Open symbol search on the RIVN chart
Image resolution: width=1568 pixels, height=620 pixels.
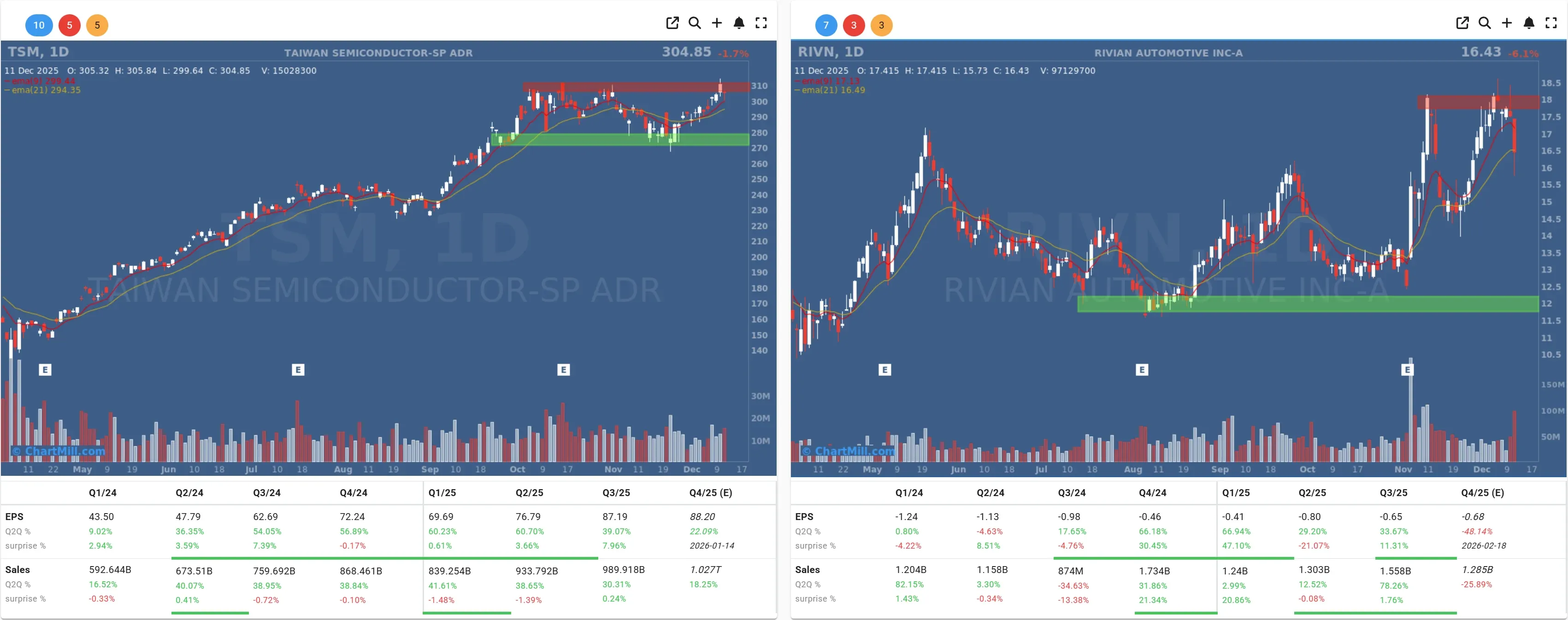pyautogui.click(x=1485, y=23)
